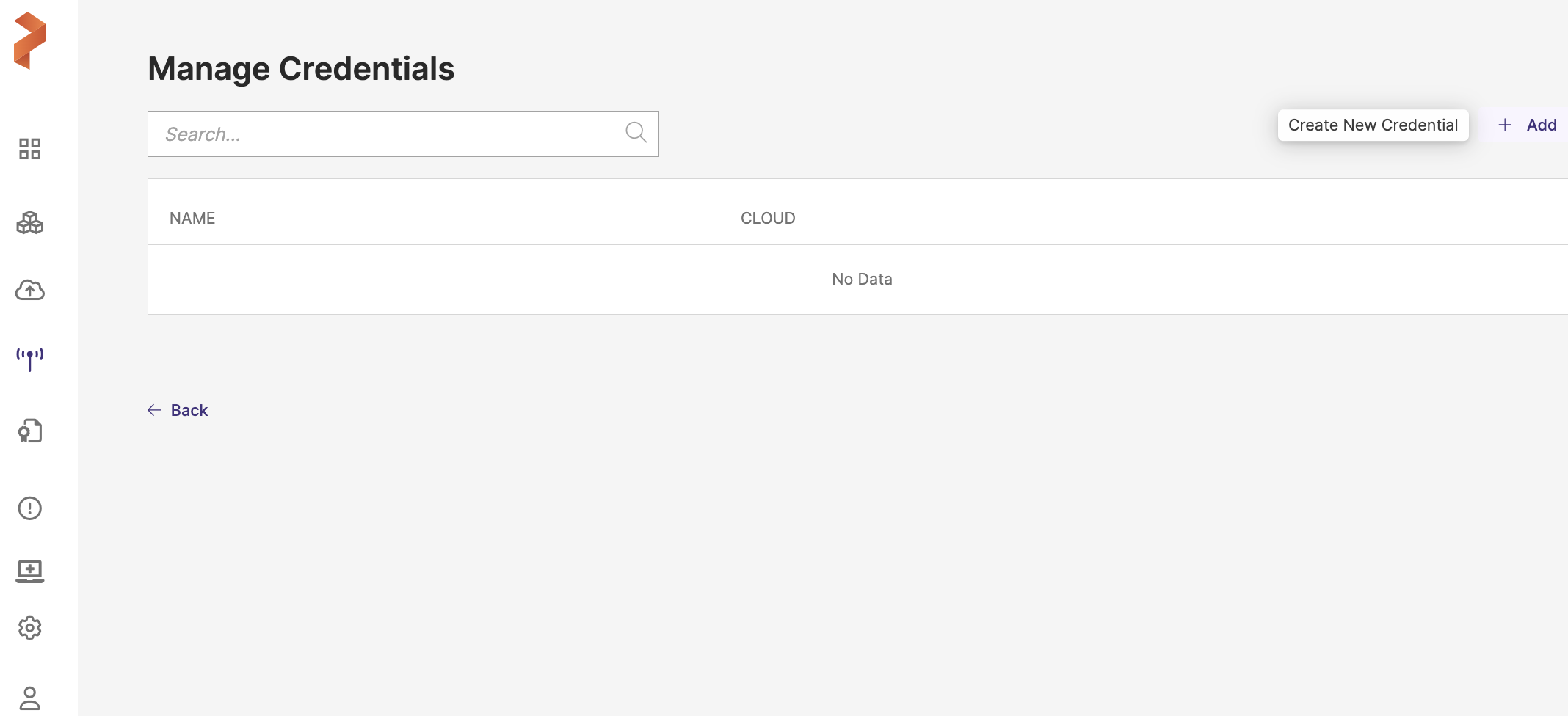Screen dimensions: 1568x716
Task: Open the certificate document sidebar icon
Action: tap(30, 431)
